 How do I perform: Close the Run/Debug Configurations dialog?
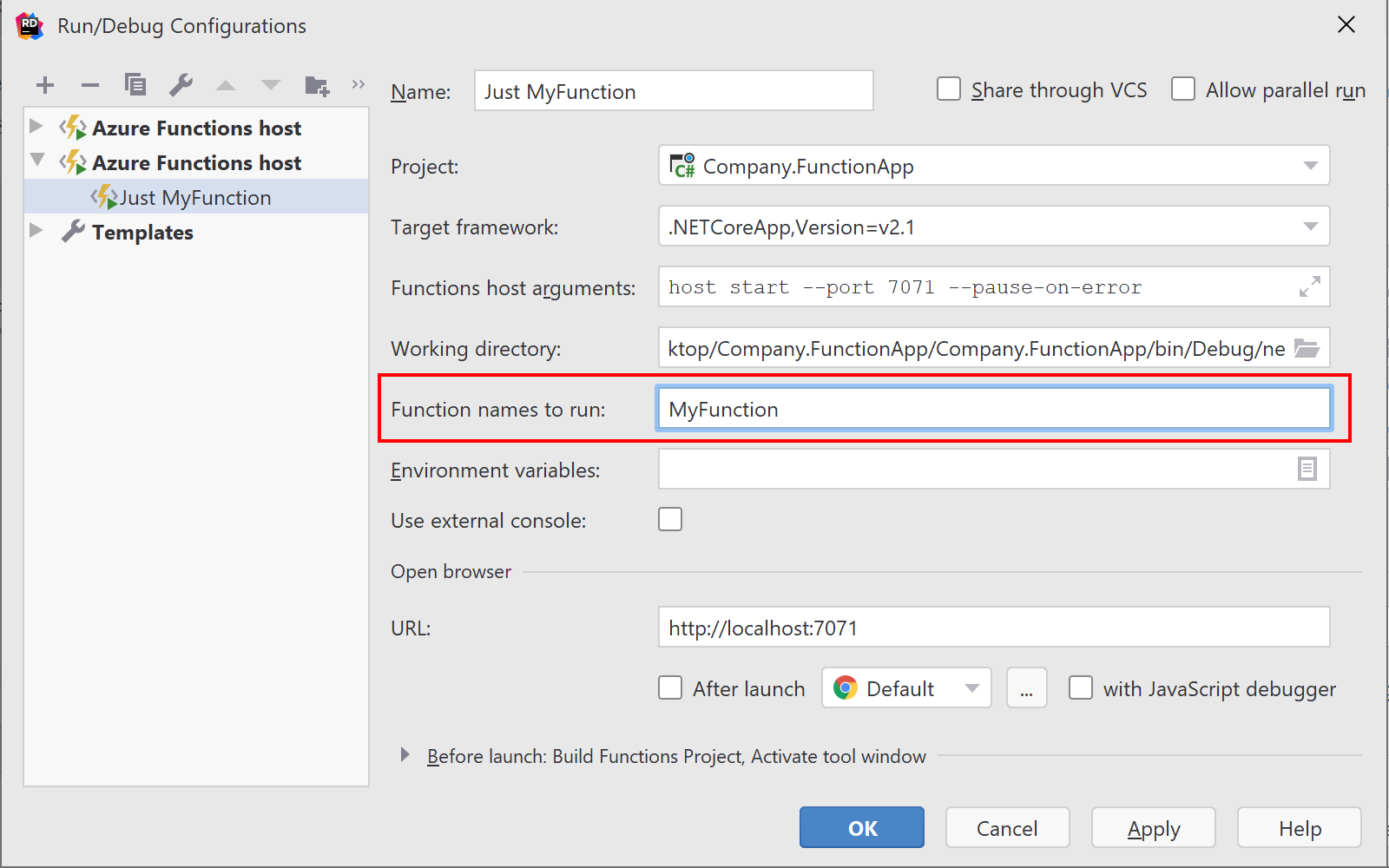tap(1346, 24)
